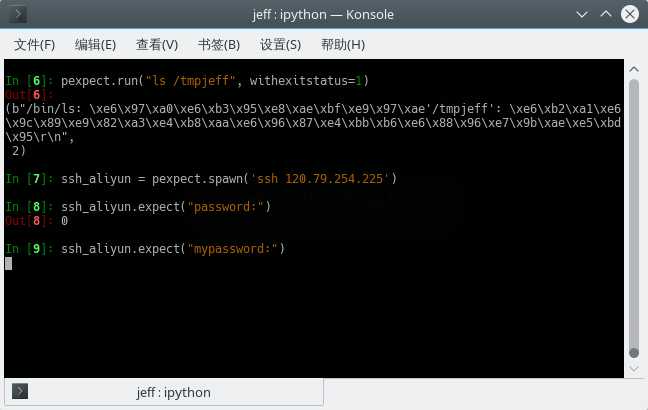
Task: Select the jeff : ipython tab
Action: click(164, 392)
